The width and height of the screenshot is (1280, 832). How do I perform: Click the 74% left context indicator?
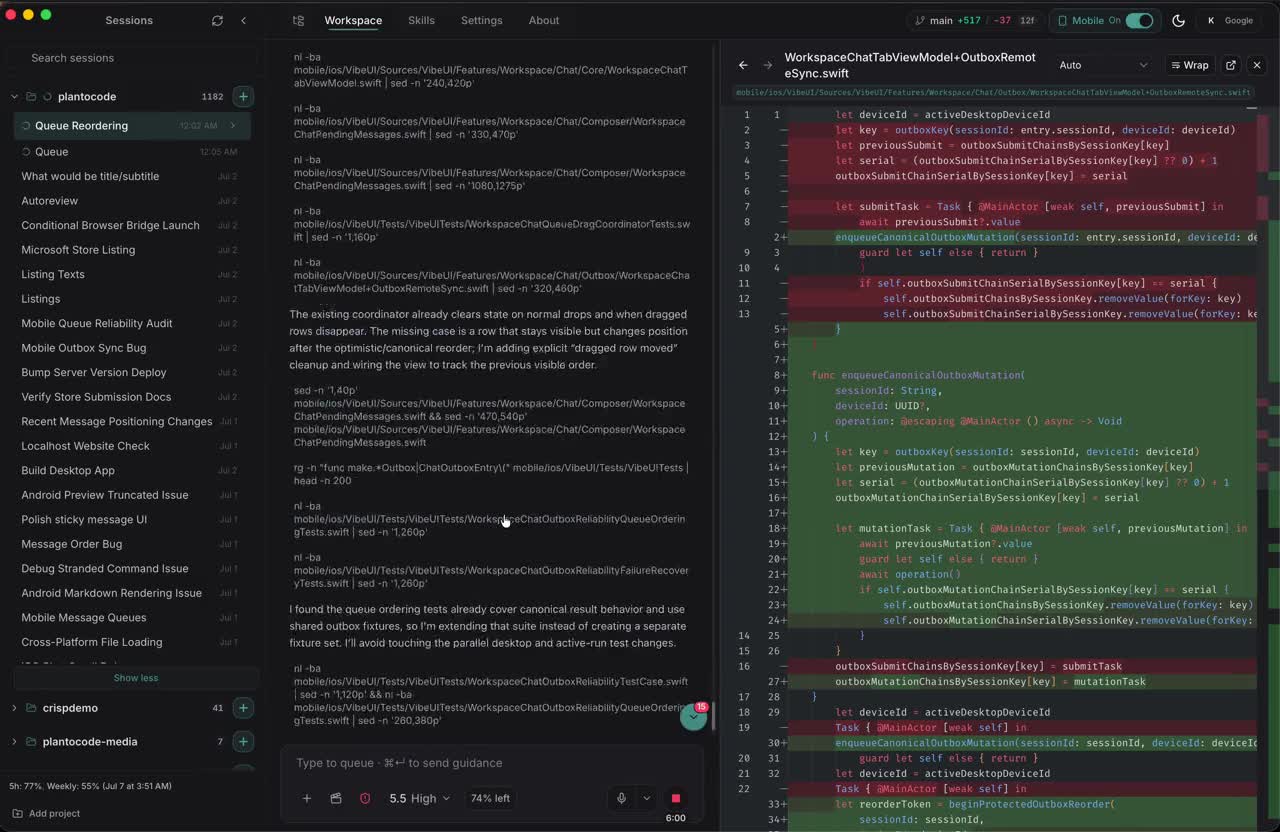[490, 798]
